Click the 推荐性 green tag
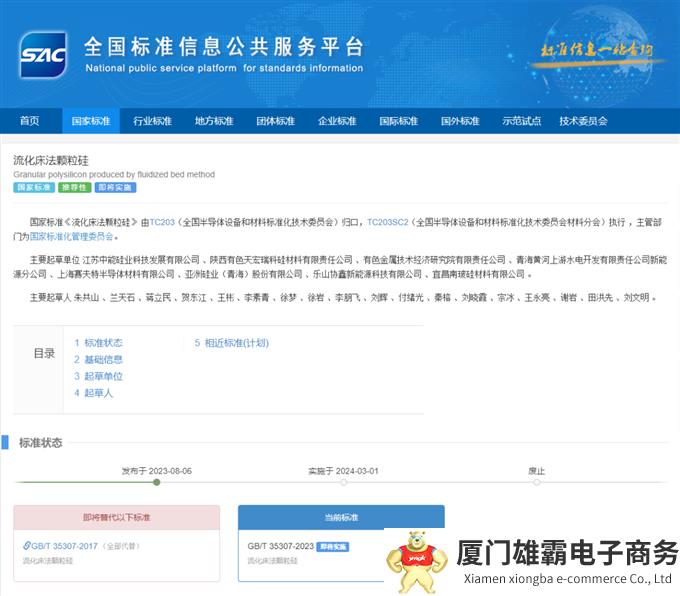This screenshot has height=596, width=680. [75, 187]
